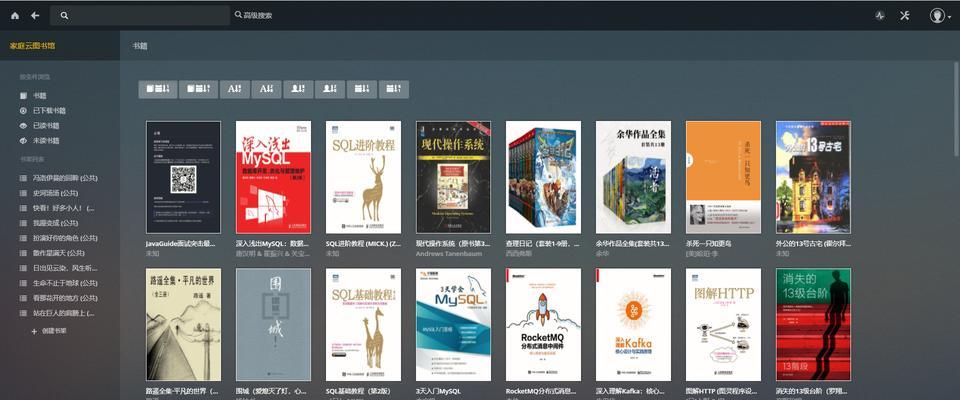Open the 现代操作系统 book cover
Screen dimensions: 960x400
coord(453,177)
